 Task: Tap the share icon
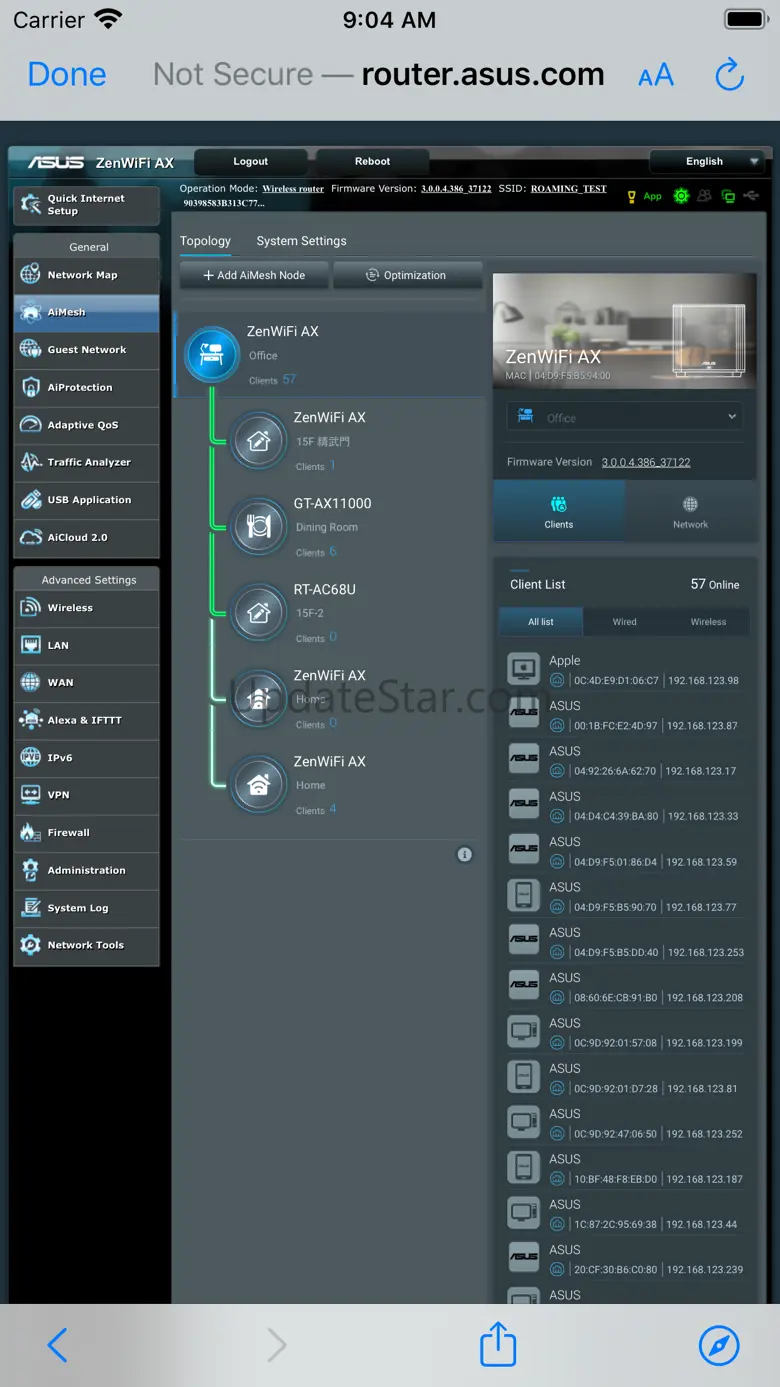[x=498, y=1343]
